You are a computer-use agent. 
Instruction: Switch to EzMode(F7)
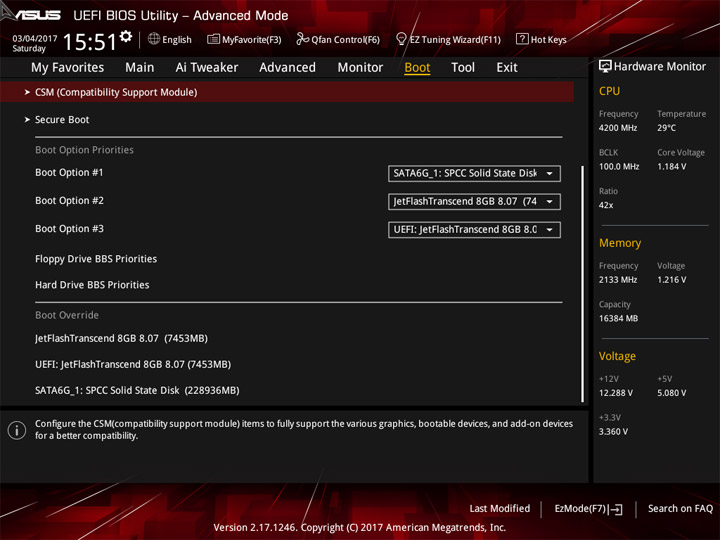coord(589,509)
